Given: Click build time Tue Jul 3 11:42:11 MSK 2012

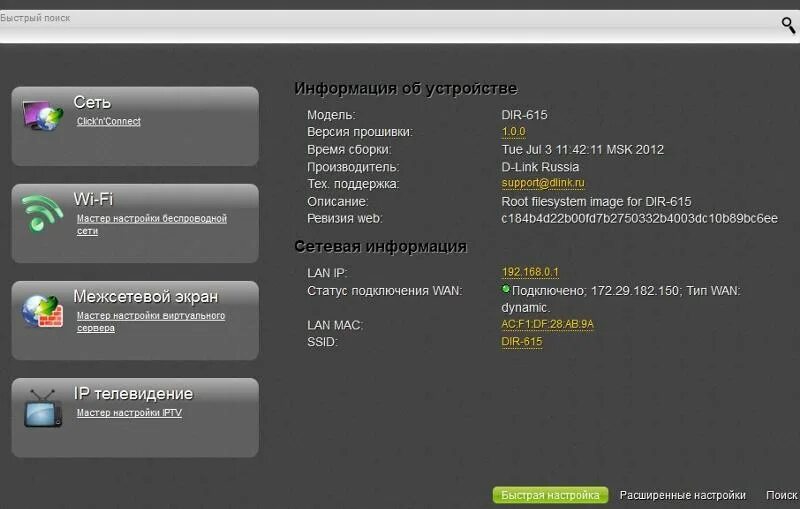Looking at the screenshot, I should pyautogui.click(x=583, y=149).
